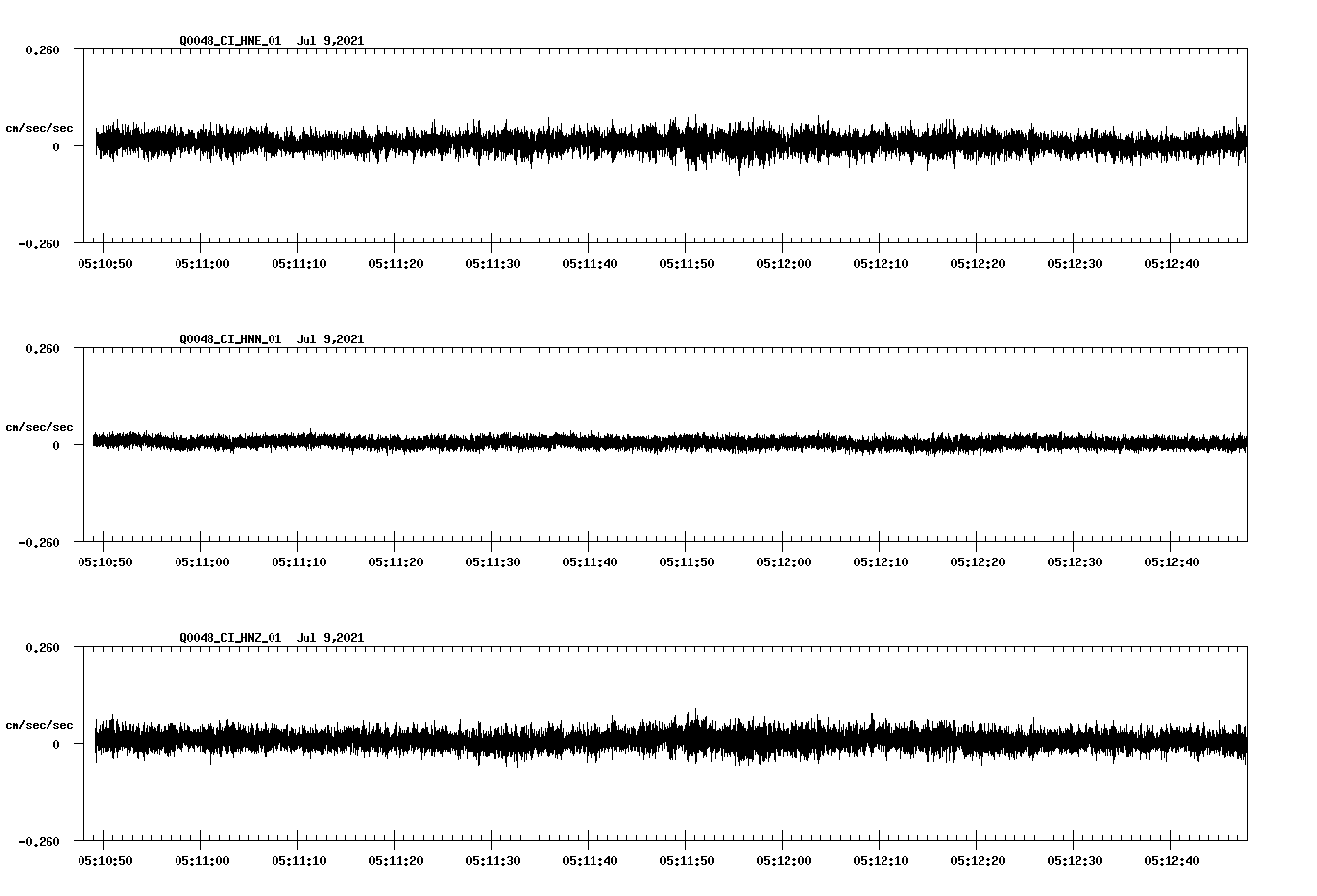
Task: Select the Jul 9,2021 date label on top plot
Action: [332, 41]
